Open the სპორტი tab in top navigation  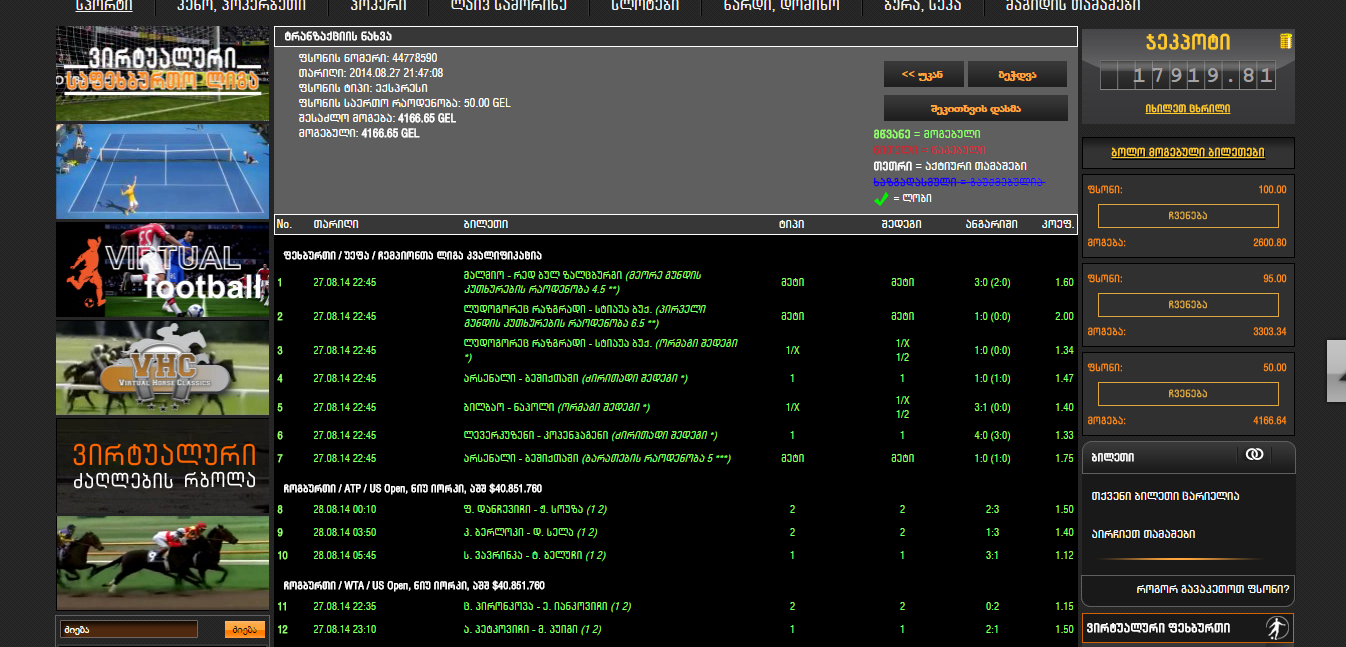coord(104,6)
